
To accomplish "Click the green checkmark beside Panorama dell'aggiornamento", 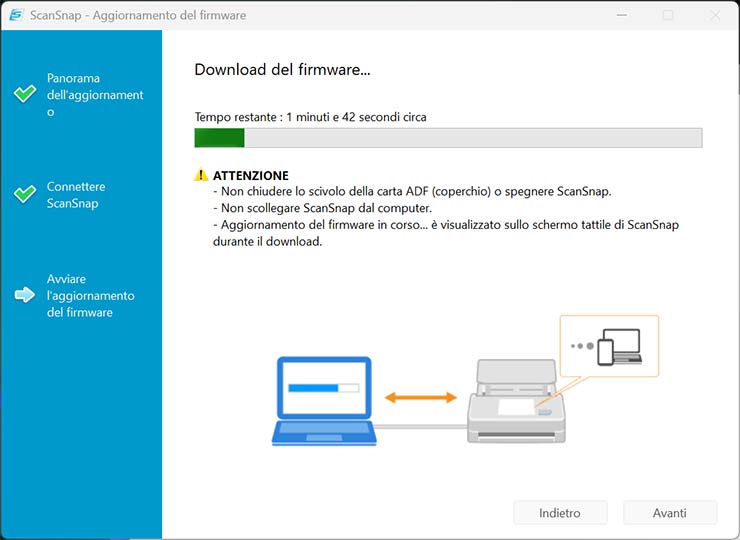I will 25,93.
